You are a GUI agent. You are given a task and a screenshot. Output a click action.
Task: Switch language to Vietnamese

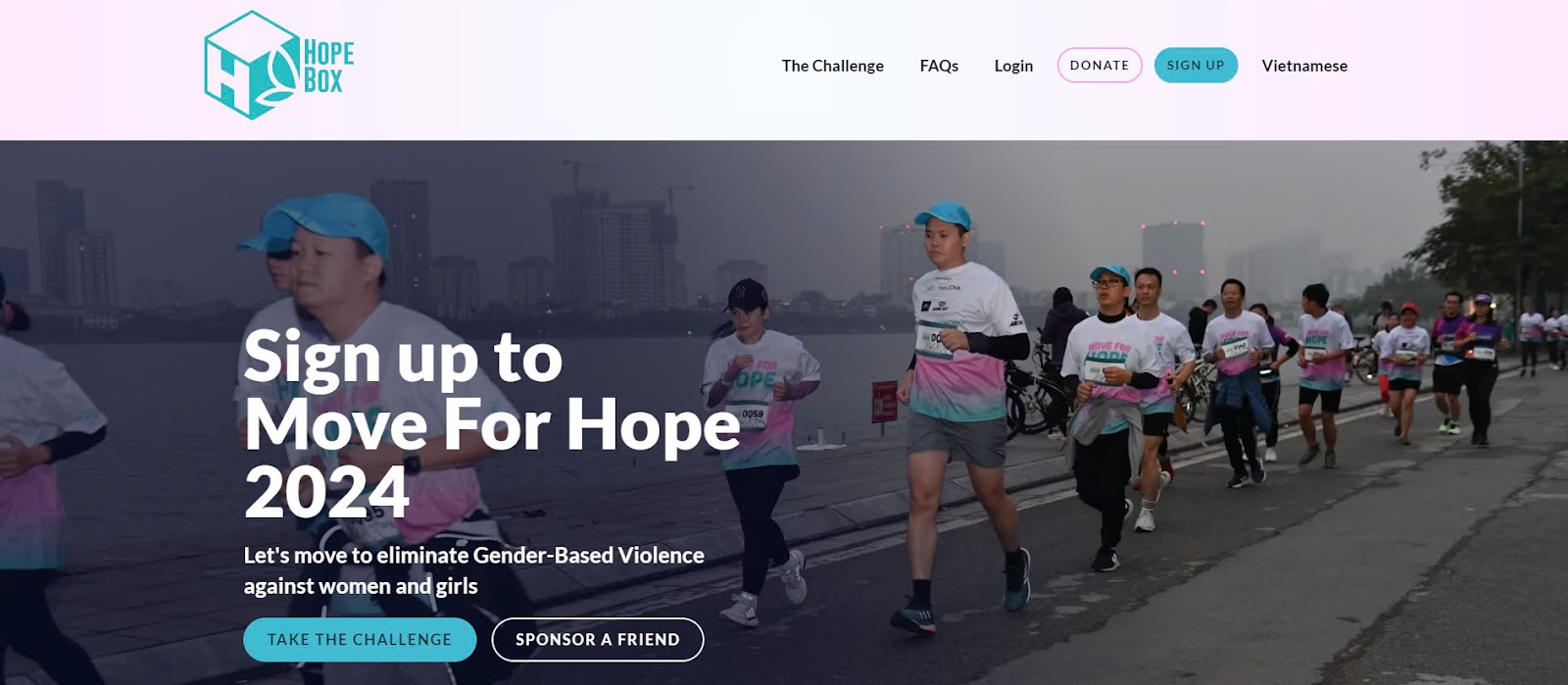coord(1304,66)
